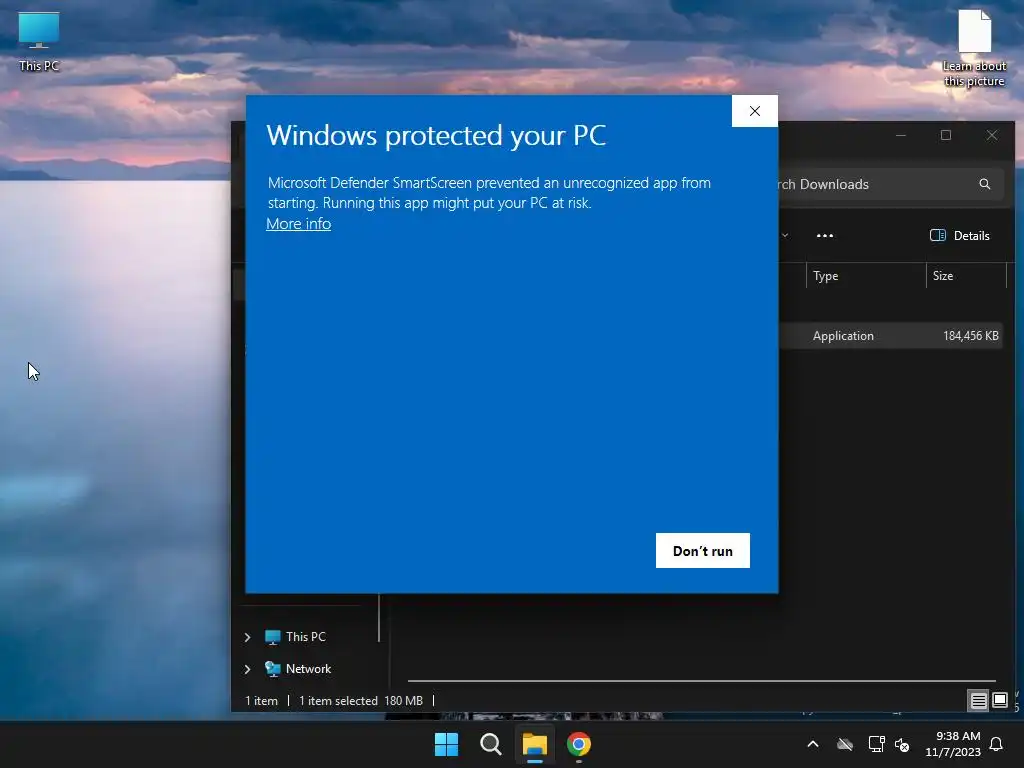Screen dimensions: 1024x768
Task: Close the SmartScreen dialog with X
Action: pos(755,111)
